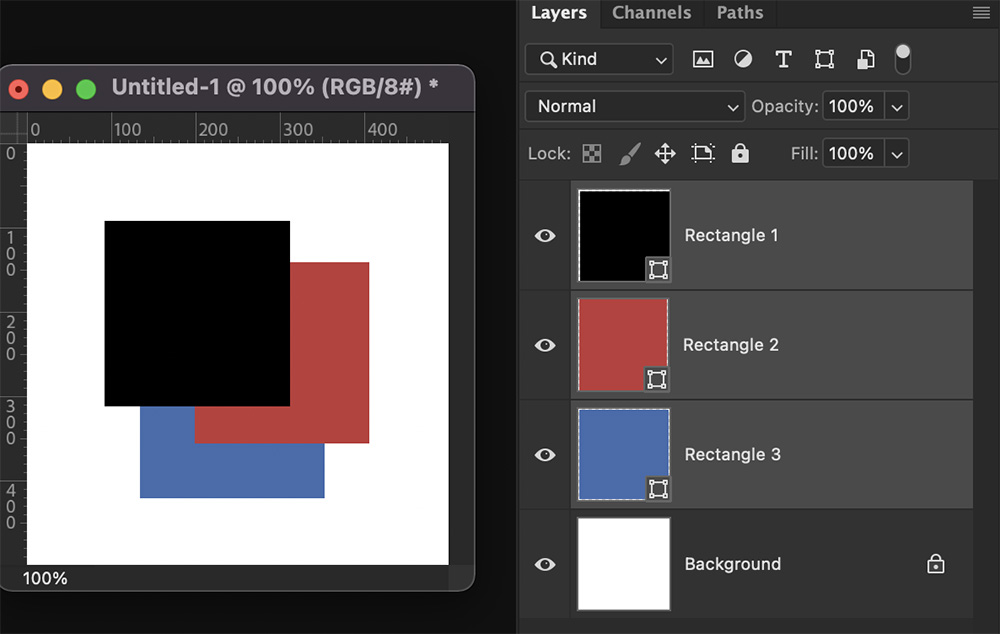This screenshot has width=1000, height=634.
Task: Click the black Rectangle 1 layer thumbnail
Action: [624, 235]
